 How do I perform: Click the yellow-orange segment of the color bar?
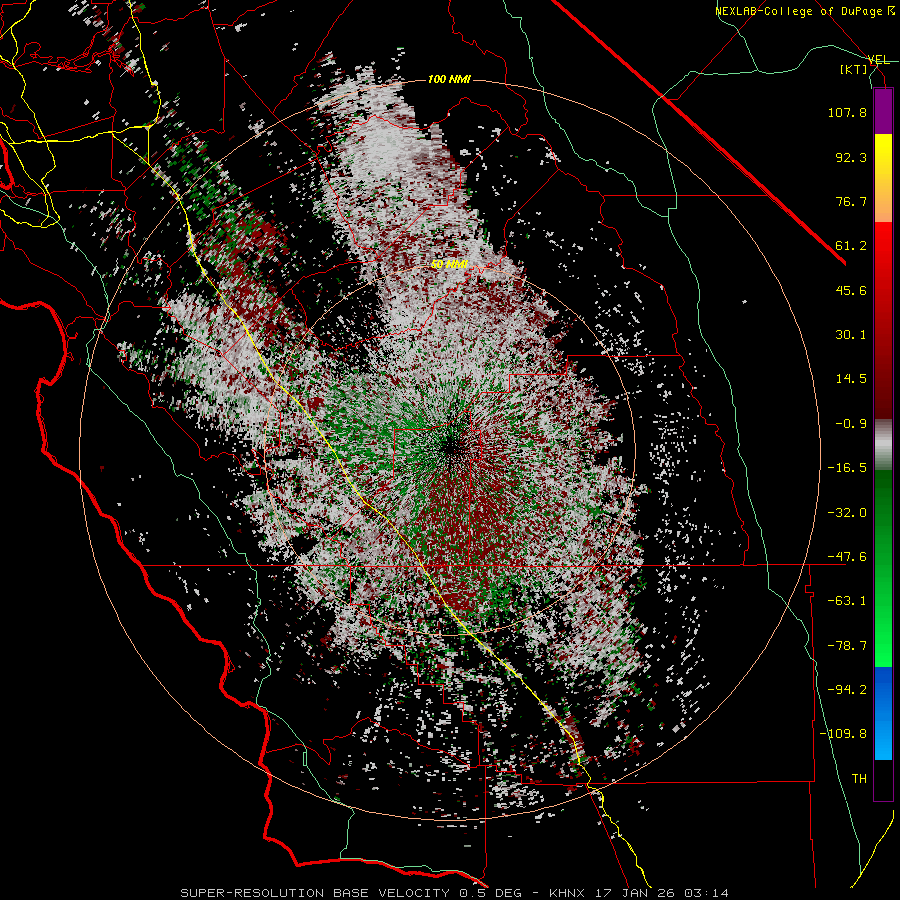click(883, 178)
